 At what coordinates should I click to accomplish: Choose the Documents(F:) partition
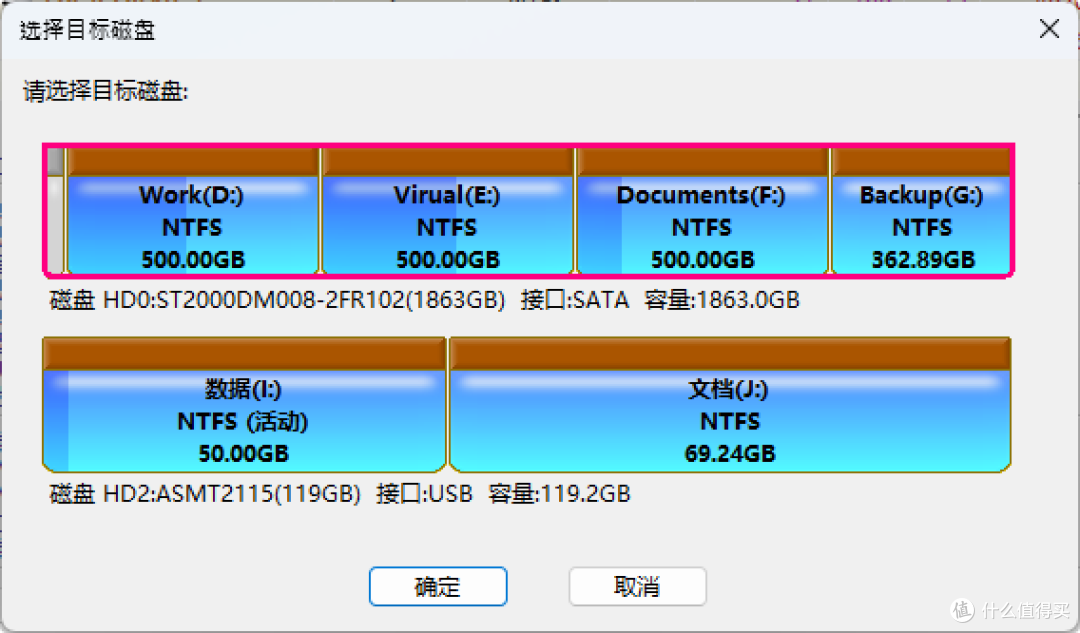click(702, 211)
